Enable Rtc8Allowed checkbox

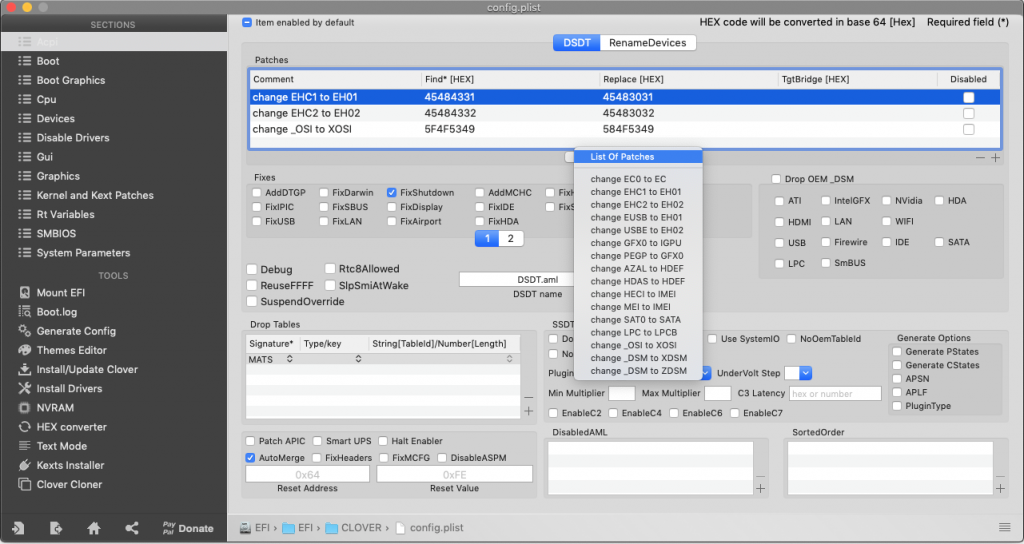coord(330,268)
